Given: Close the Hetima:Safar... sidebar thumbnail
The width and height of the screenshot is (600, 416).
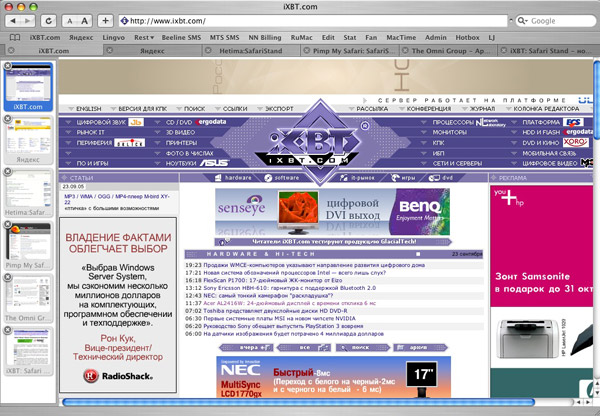Looking at the screenshot, I should (x=7, y=172).
